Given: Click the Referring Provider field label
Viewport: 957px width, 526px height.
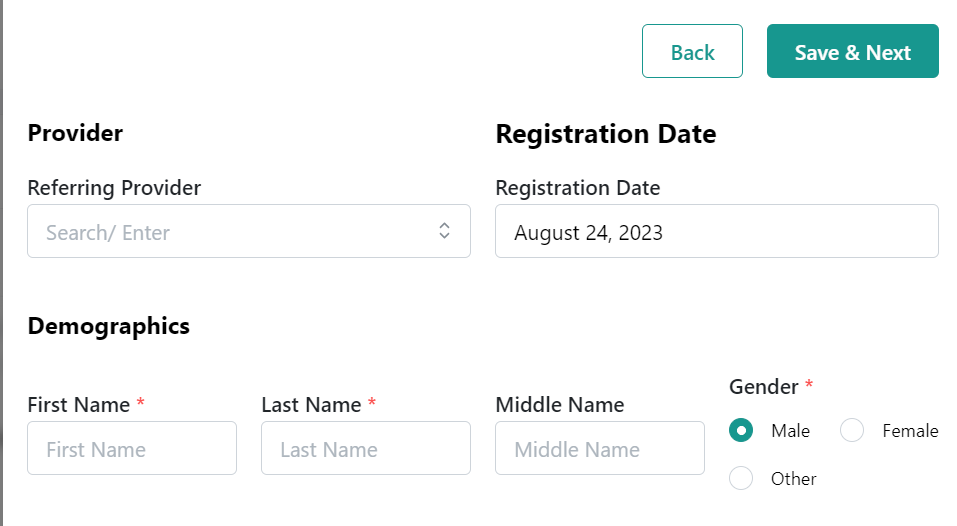Looking at the screenshot, I should click(114, 188).
